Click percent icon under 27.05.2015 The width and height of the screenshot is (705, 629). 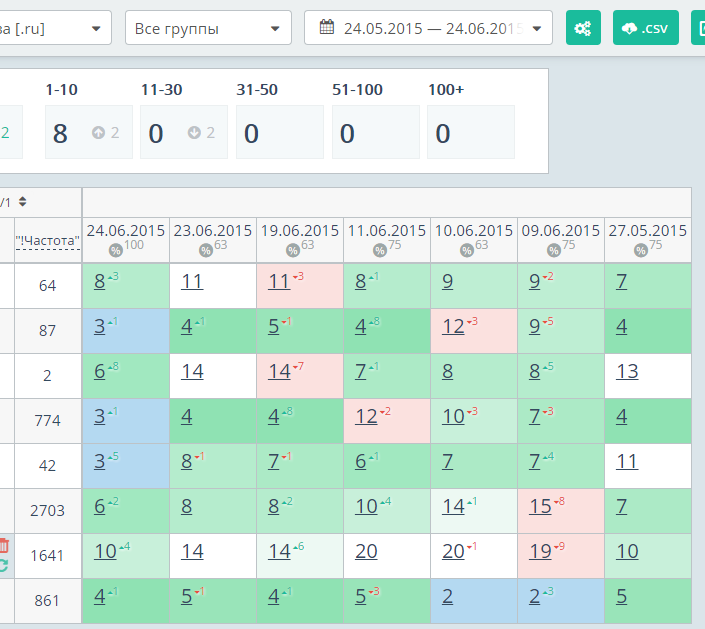click(x=641, y=250)
